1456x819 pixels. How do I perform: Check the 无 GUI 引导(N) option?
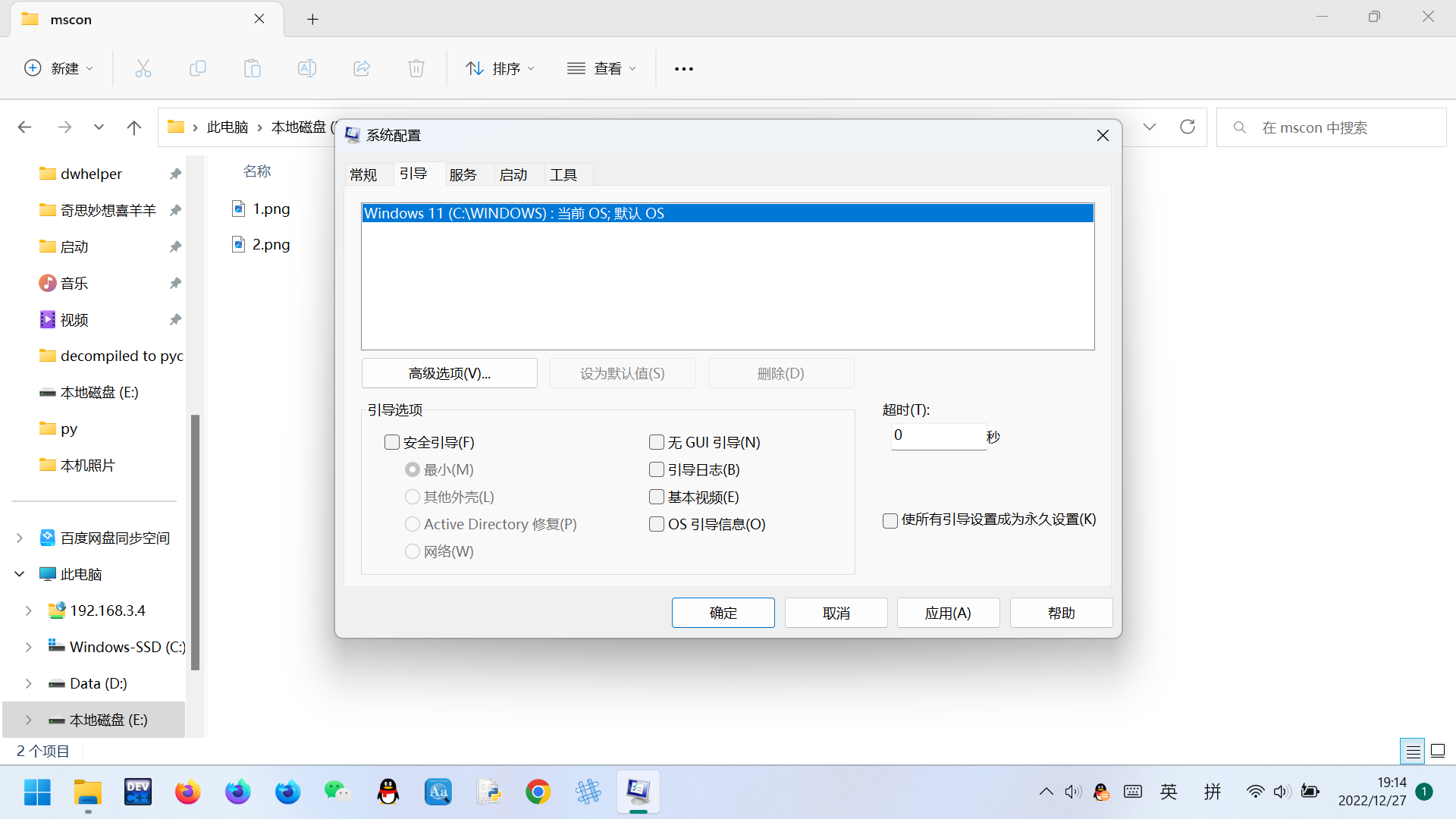pos(657,442)
